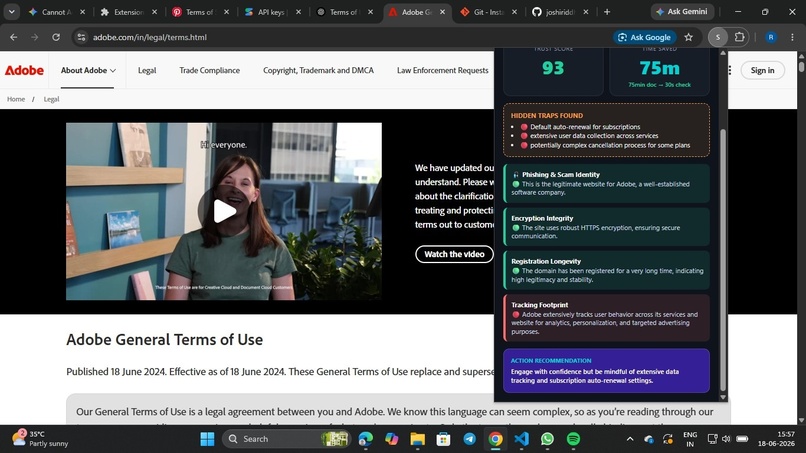Viewport: 806px width, 453px height.
Task: Open a new tab with plus button
Action: [x=607, y=12]
